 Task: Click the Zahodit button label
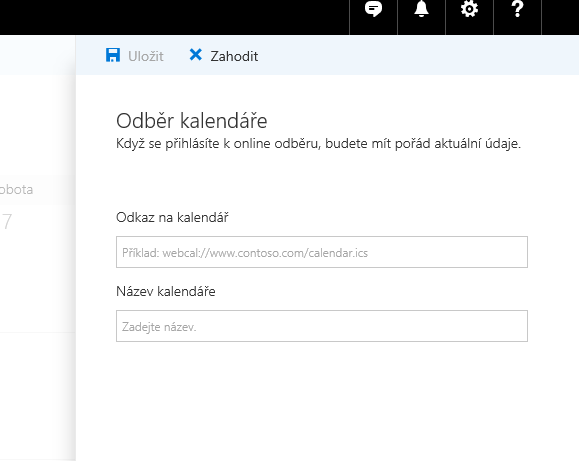[x=234, y=56]
